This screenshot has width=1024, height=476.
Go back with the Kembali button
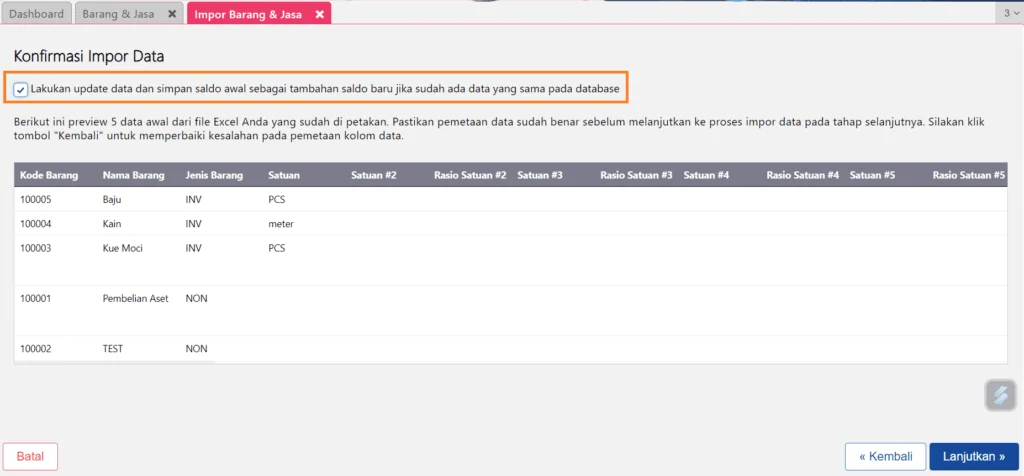pos(884,456)
